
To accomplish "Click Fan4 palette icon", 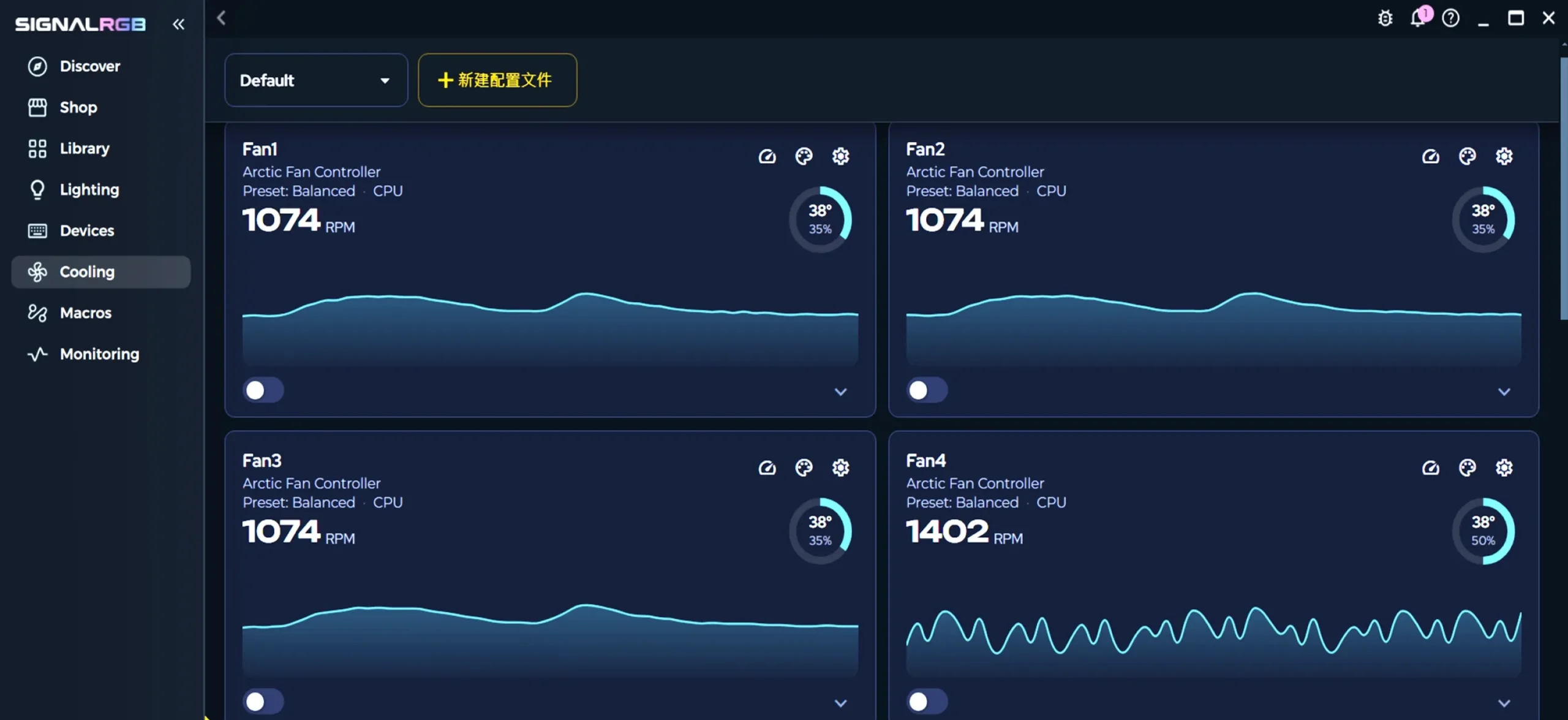I will tap(1467, 468).
